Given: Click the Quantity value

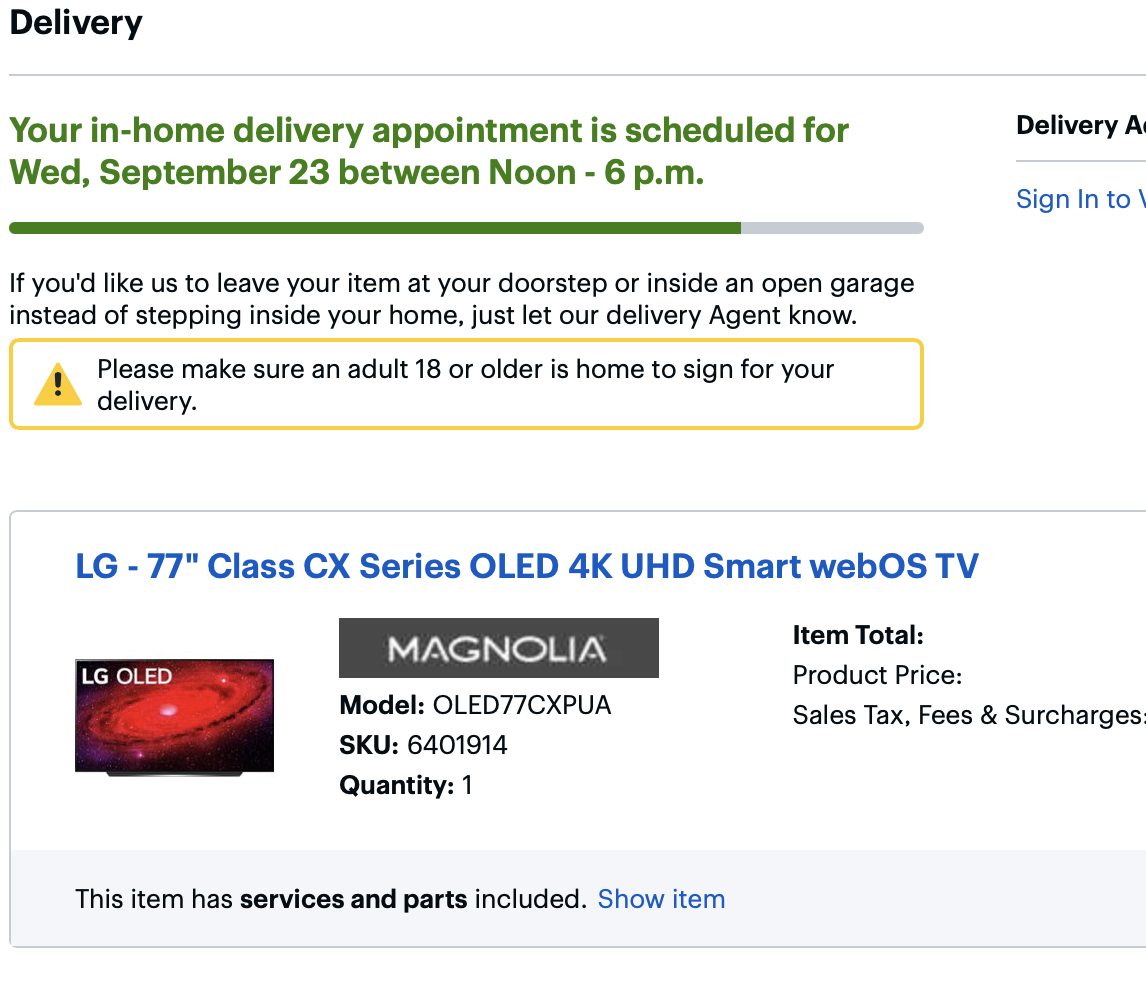Looking at the screenshot, I should [467, 785].
